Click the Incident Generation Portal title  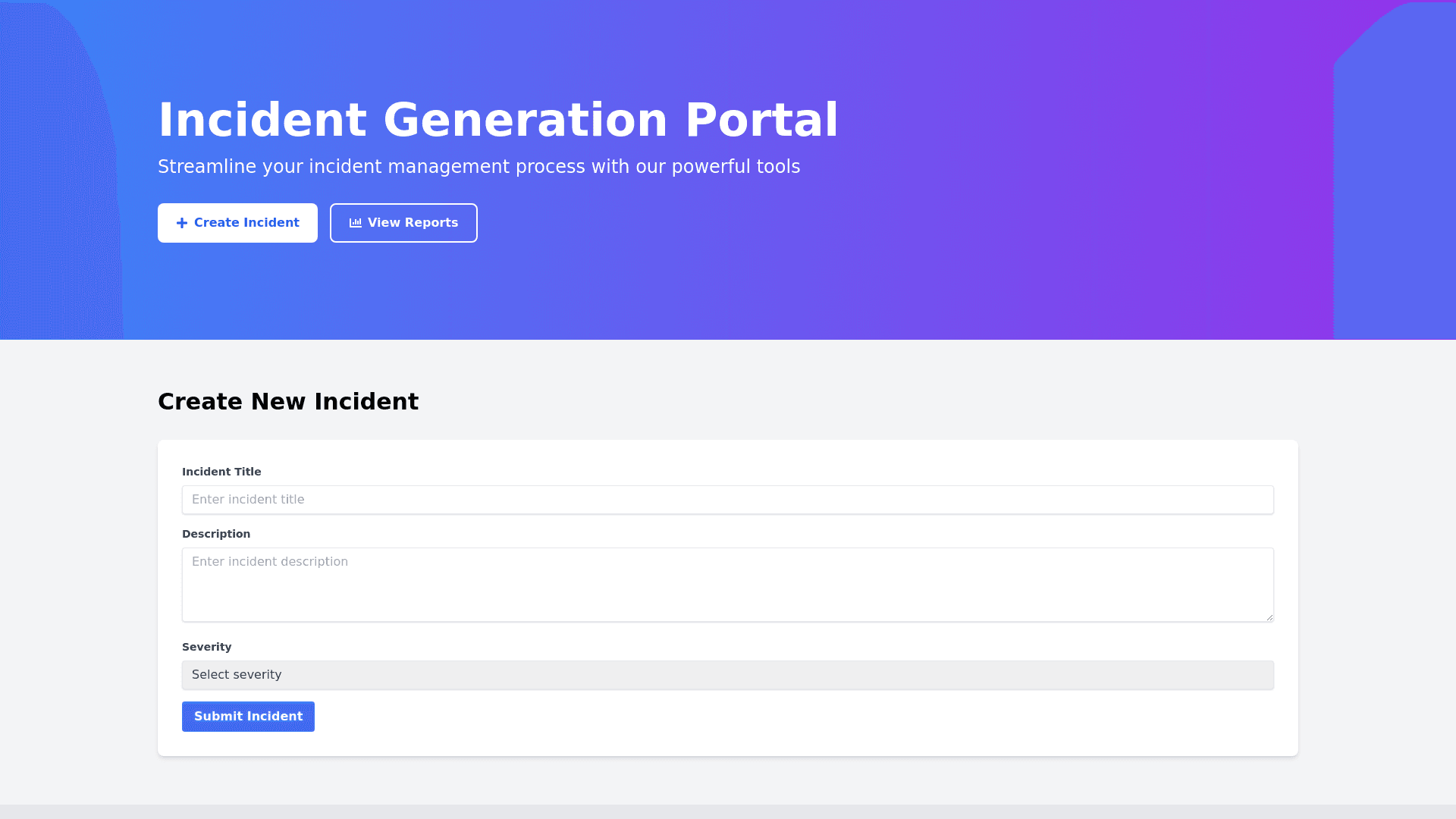497,120
